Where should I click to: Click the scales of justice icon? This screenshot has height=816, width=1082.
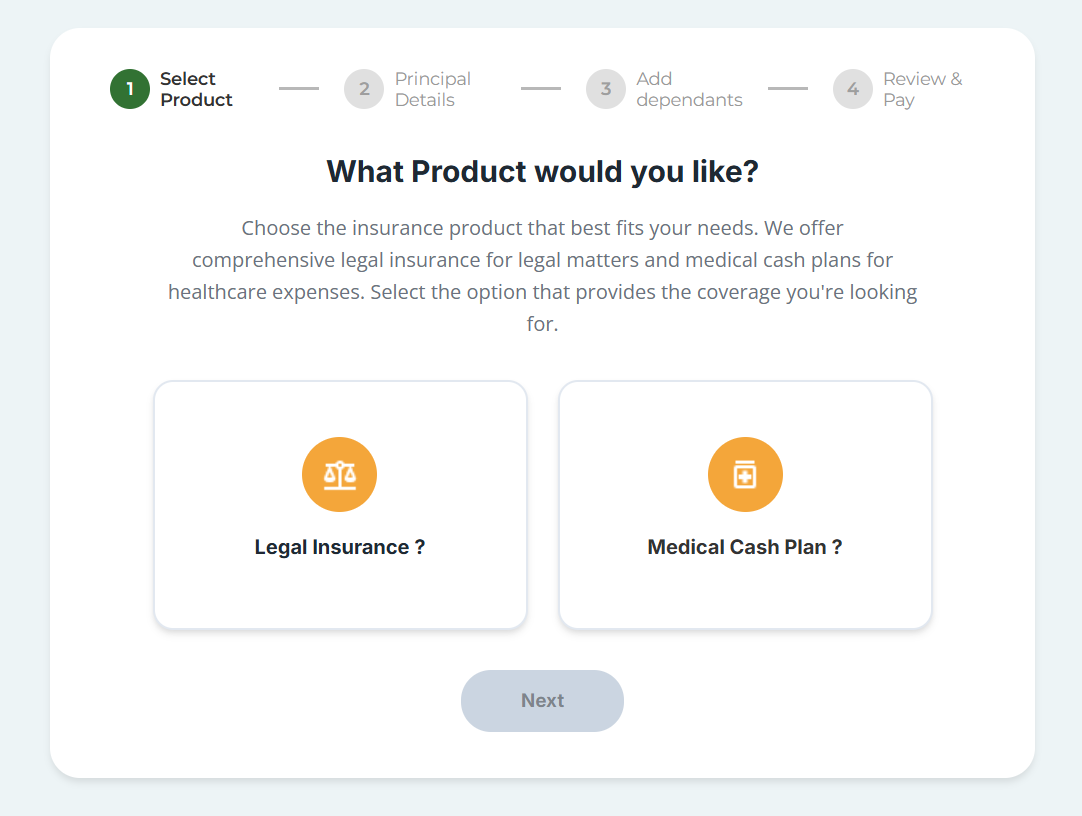[340, 475]
